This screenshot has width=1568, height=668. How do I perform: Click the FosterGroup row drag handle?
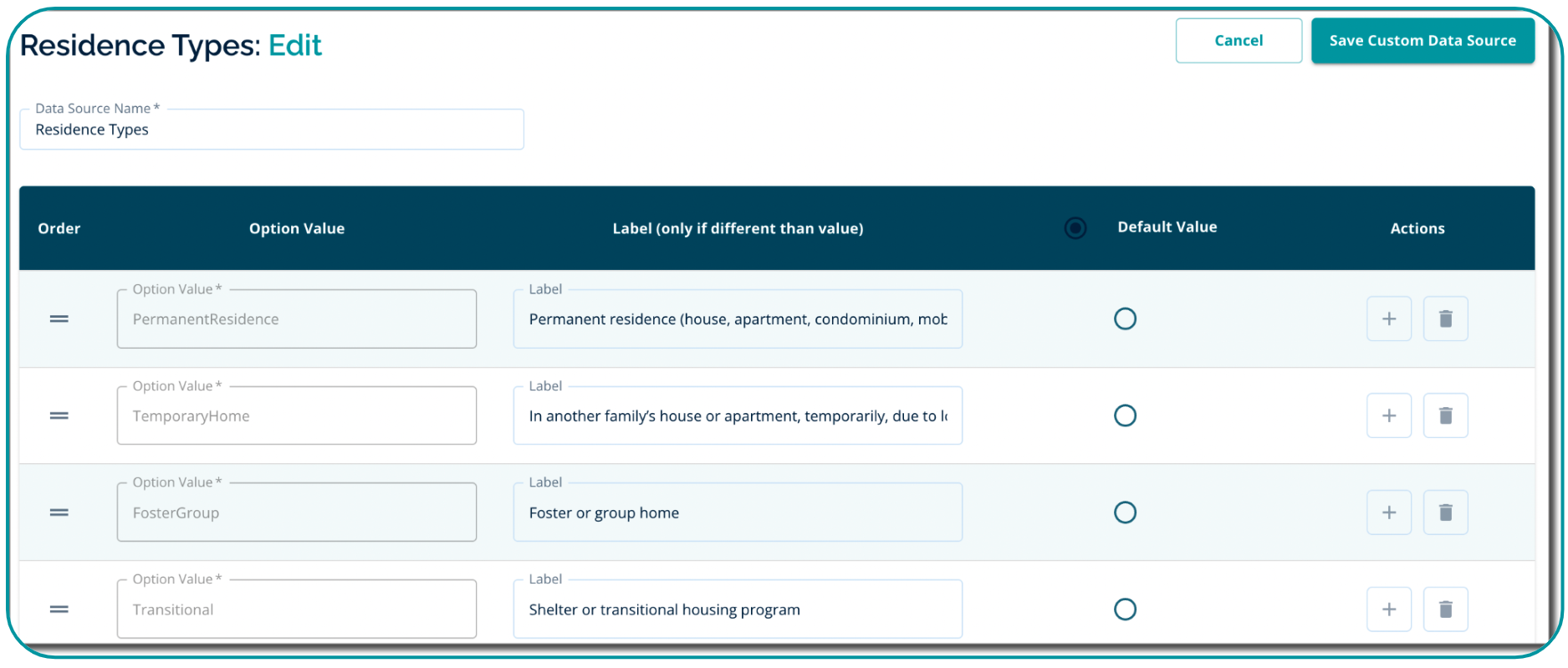tap(59, 512)
